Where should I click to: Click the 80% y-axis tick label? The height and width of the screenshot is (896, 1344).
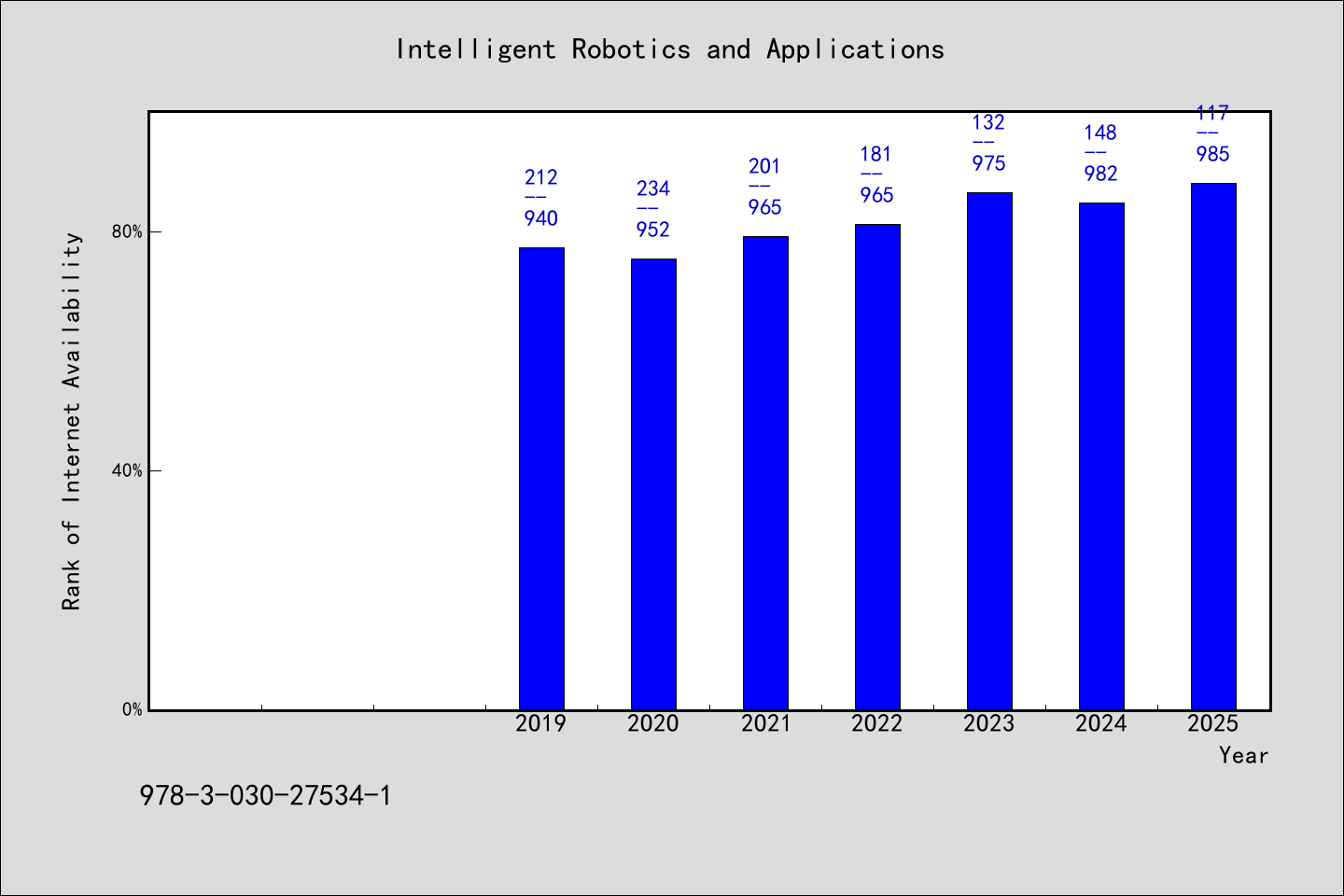pos(128,231)
